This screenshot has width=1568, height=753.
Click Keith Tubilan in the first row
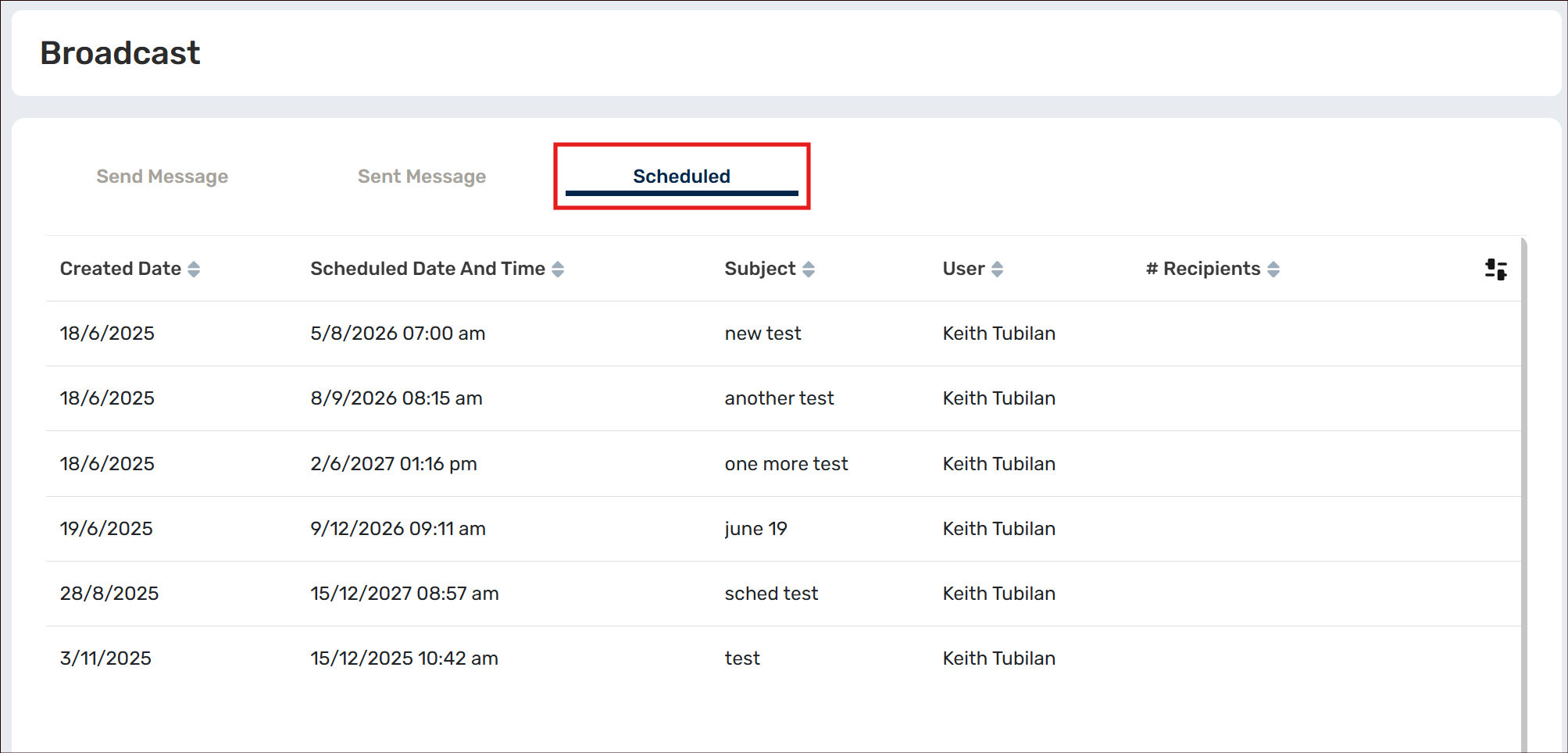[998, 334]
